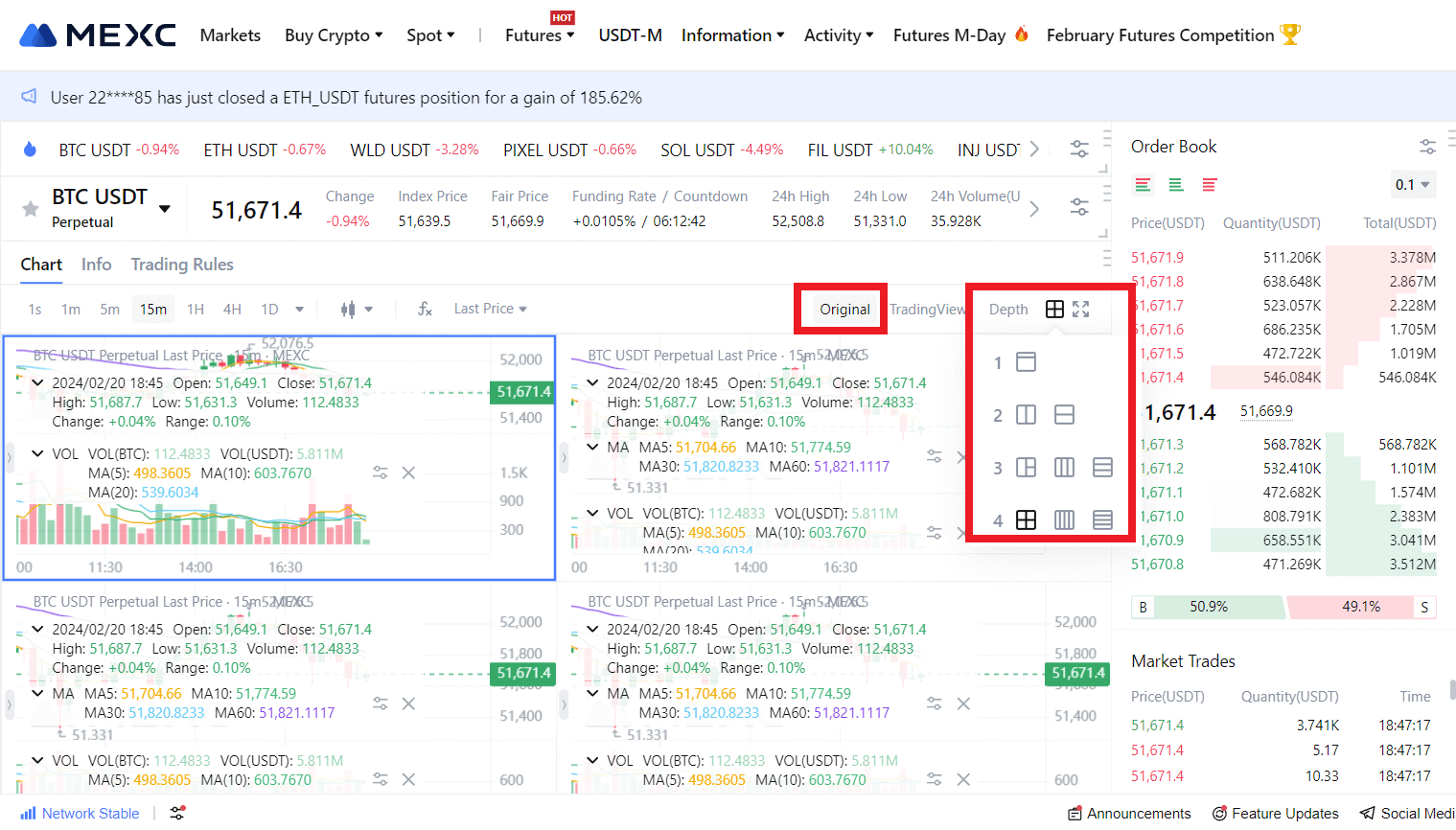Click the fullscreen expand chart icon
1456x830 pixels.
click(1081, 309)
